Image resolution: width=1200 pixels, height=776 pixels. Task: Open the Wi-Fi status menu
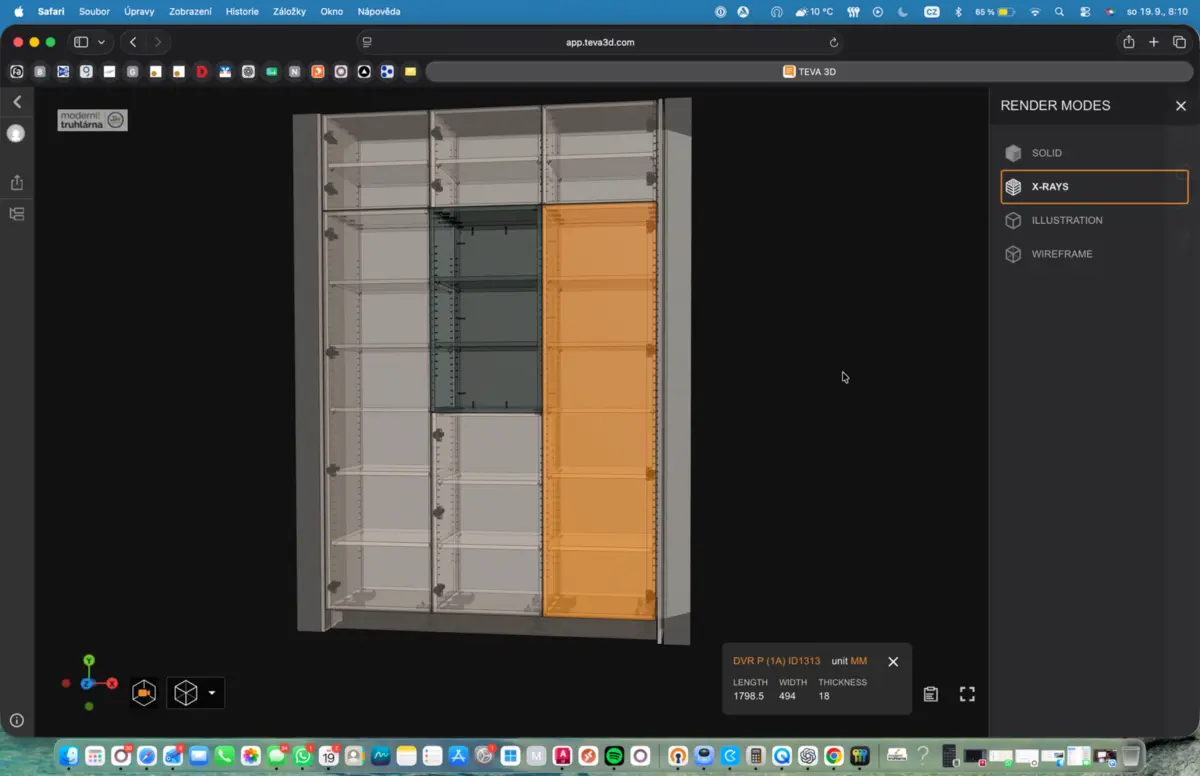pyautogui.click(x=1035, y=12)
